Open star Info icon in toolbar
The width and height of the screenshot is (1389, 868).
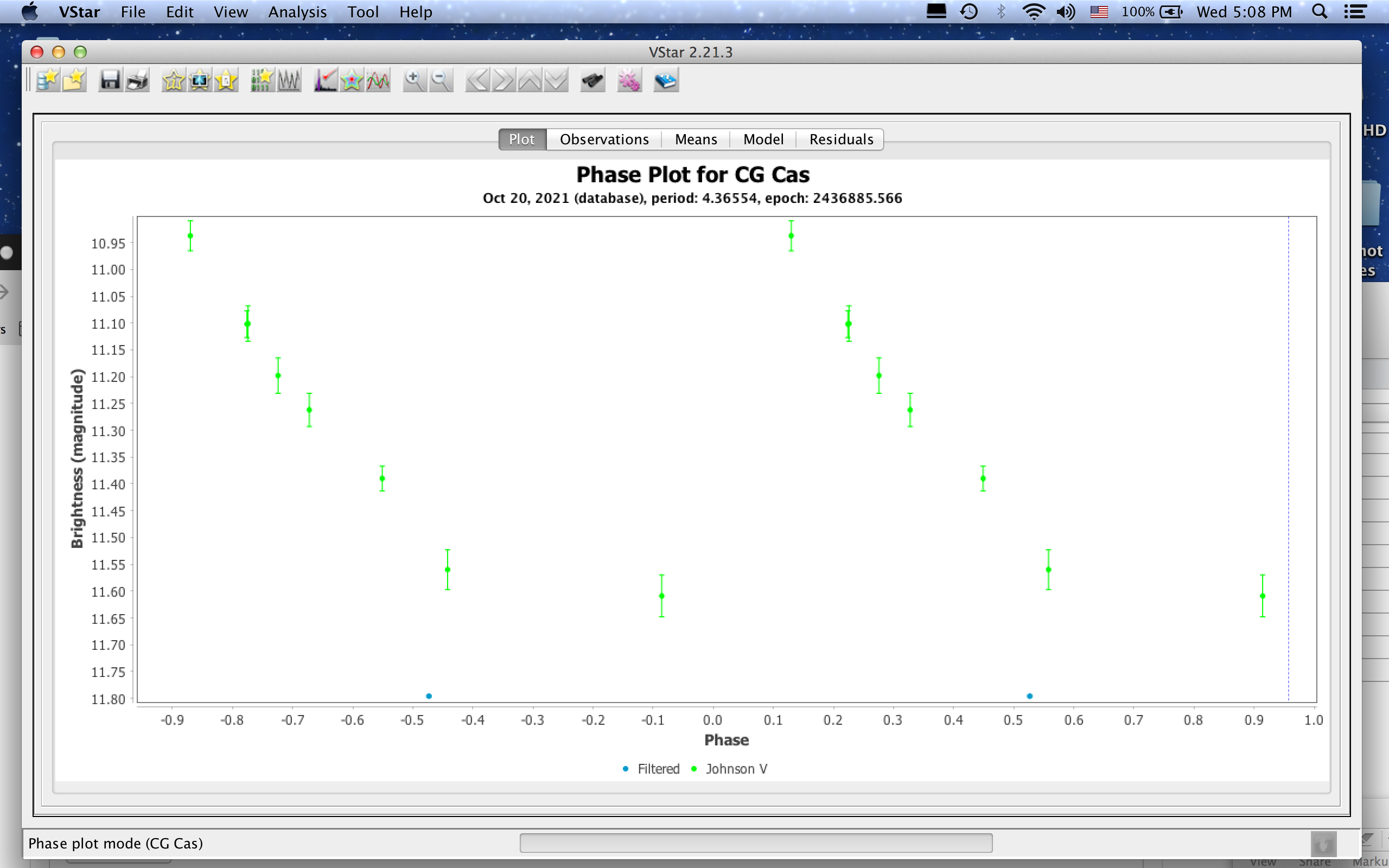[173, 80]
